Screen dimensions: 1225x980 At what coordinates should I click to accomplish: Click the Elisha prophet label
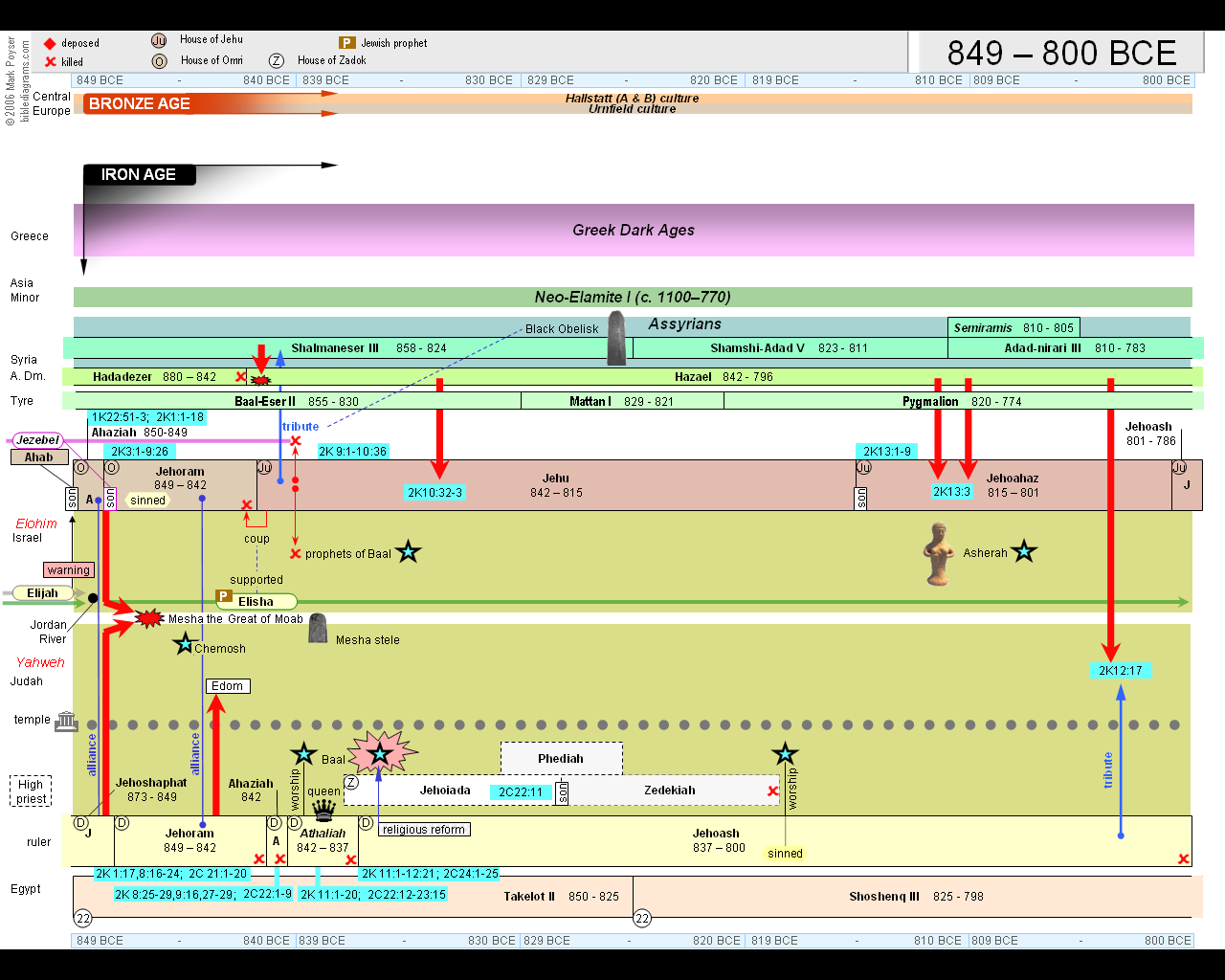pos(256,602)
